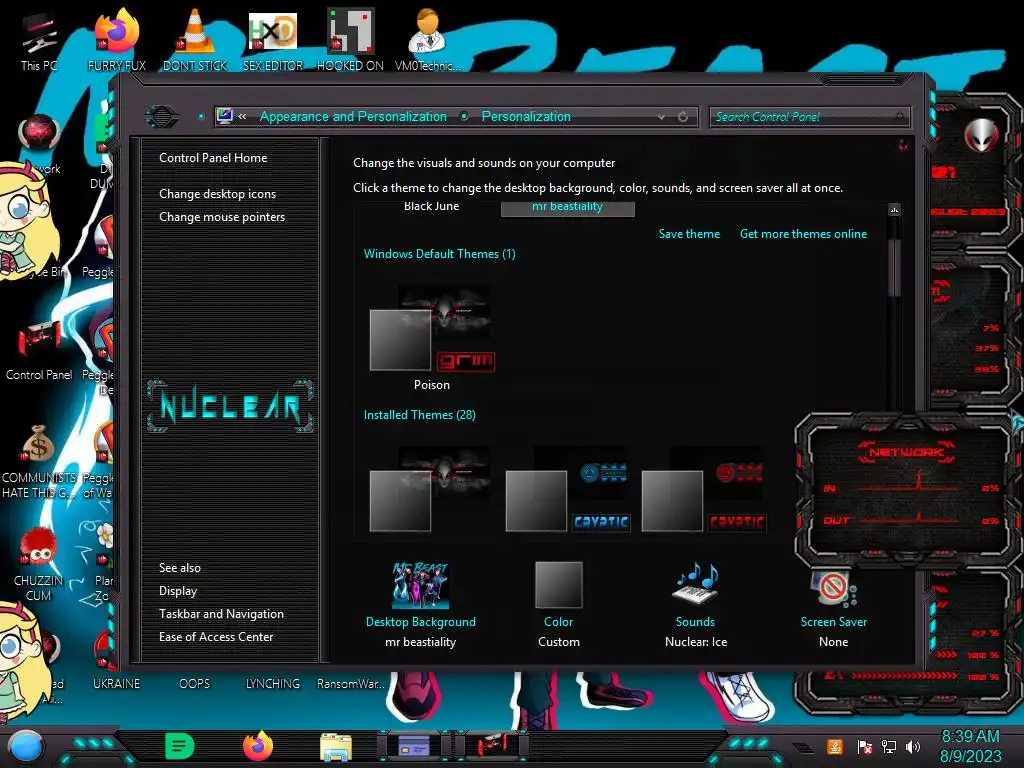Viewport: 1024px width, 768px height.
Task: Select the red Cryptic installed theme
Action: (x=703, y=488)
